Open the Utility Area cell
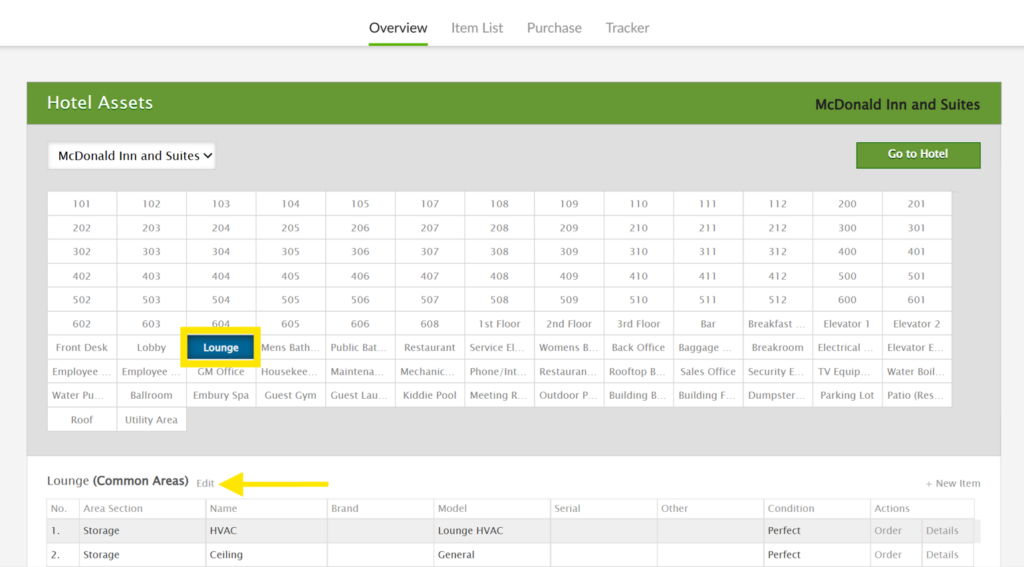 click(151, 420)
